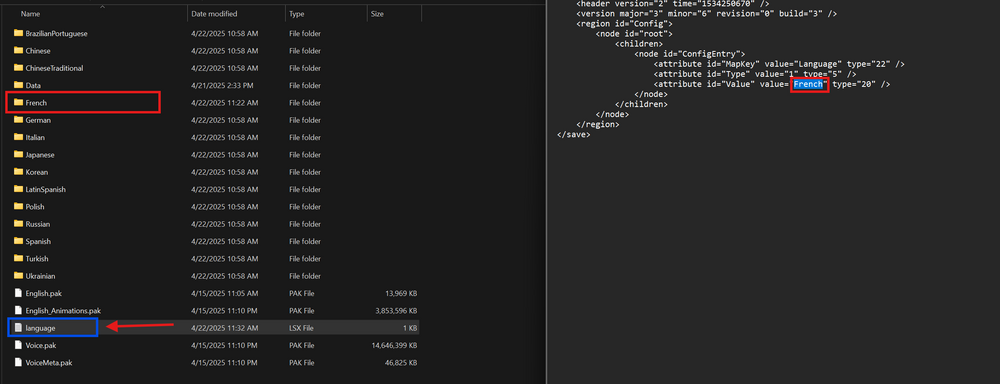
Task: Select the BrazilianPortuguese folder icon
Action: [18, 33]
